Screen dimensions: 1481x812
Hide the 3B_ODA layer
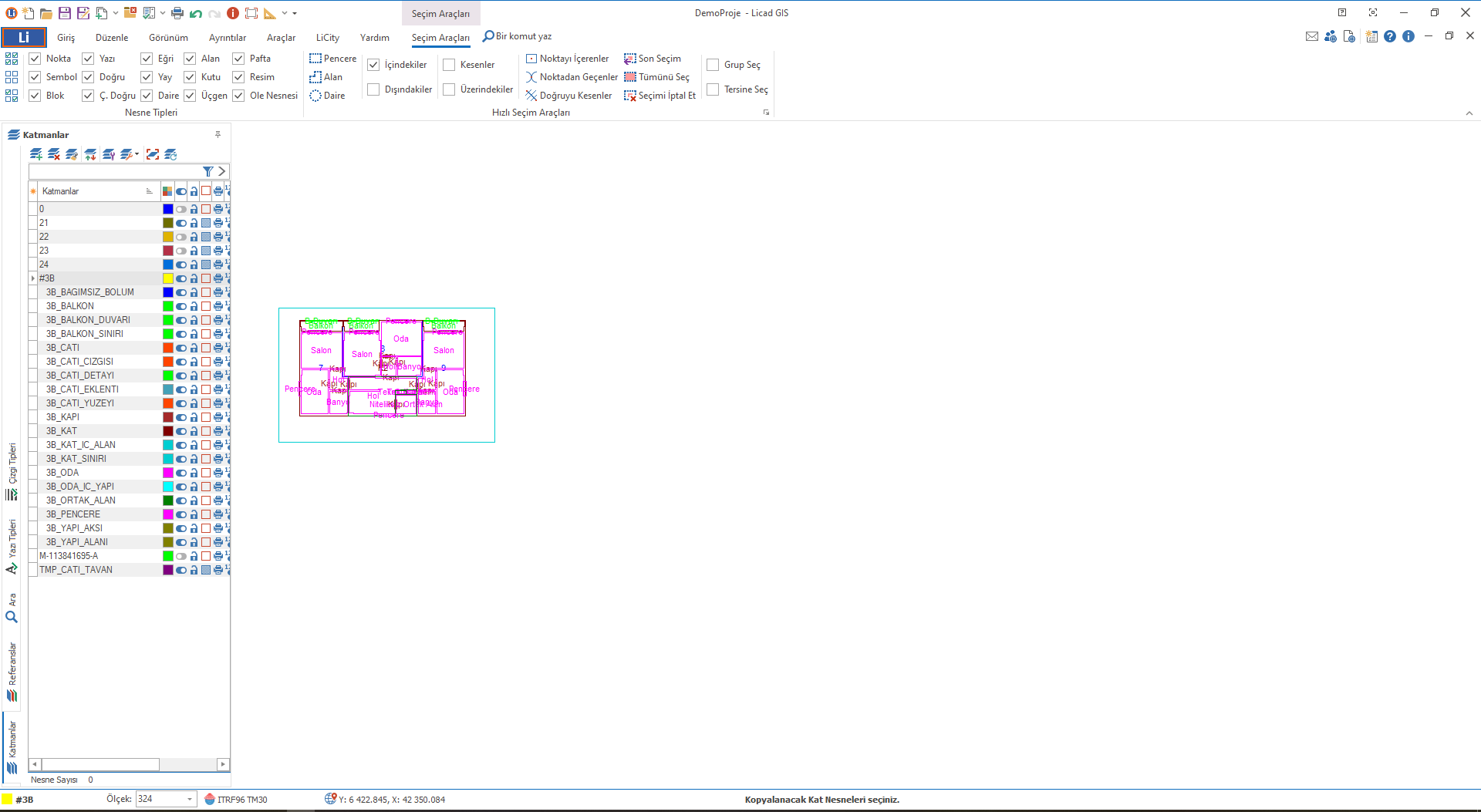(x=181, y=473)
